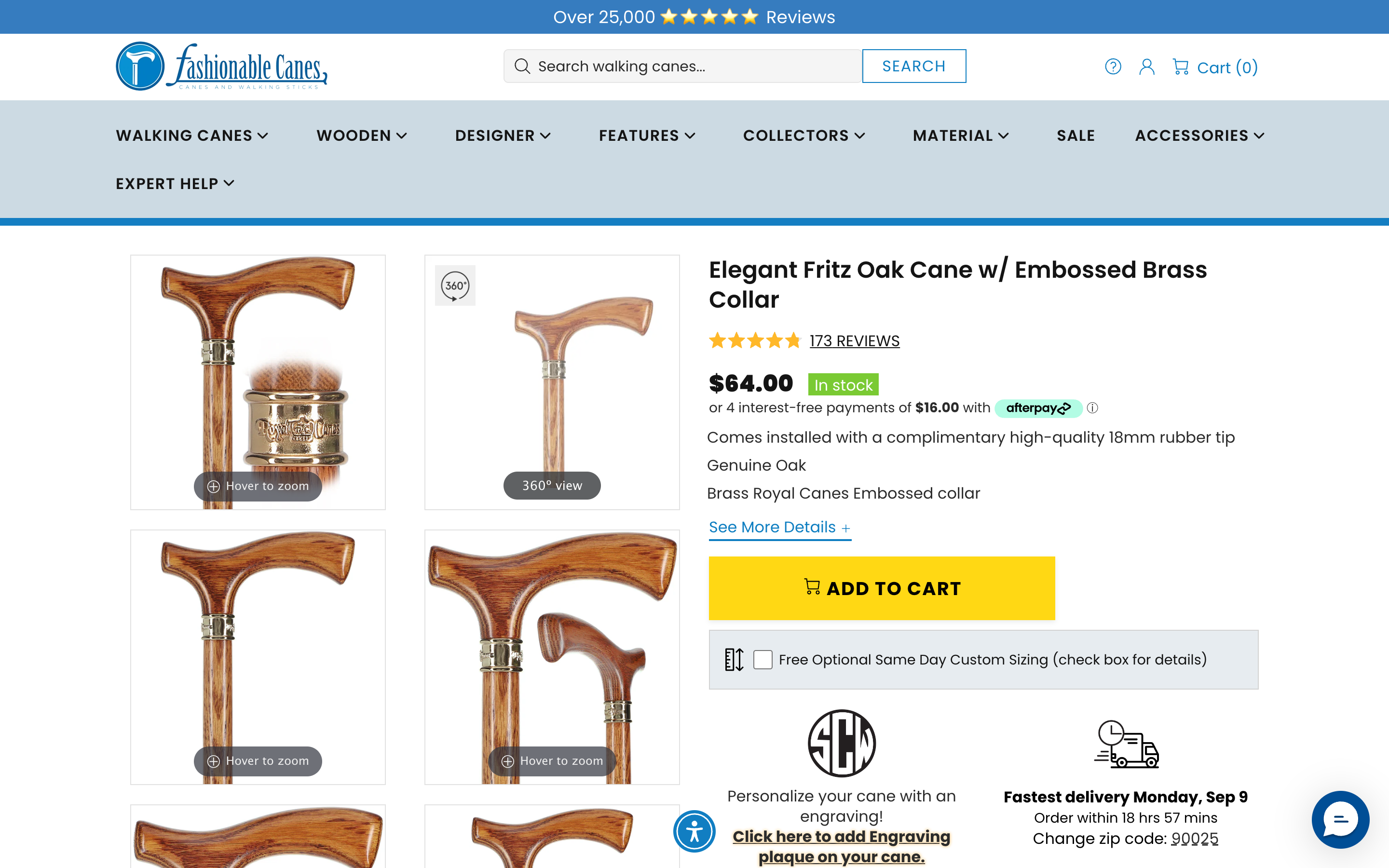This screenshot has width=1389, height=868.
Task: Open the shopping cart icon
Action: pos(1181,67)
